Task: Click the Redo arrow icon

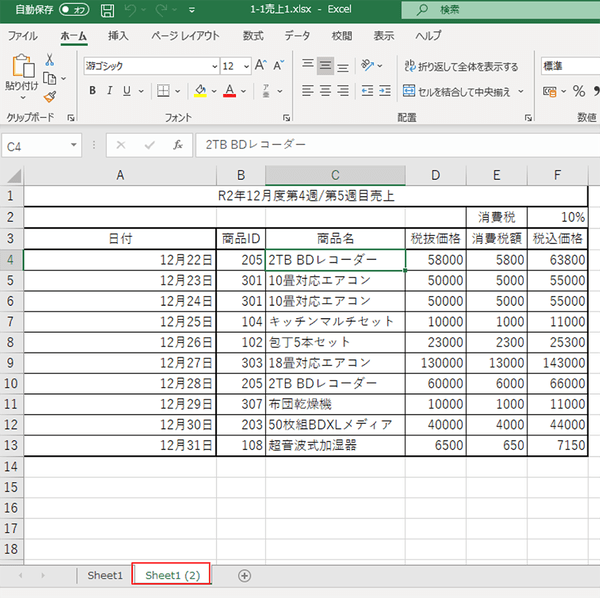Action: click(x=162, y=10)
